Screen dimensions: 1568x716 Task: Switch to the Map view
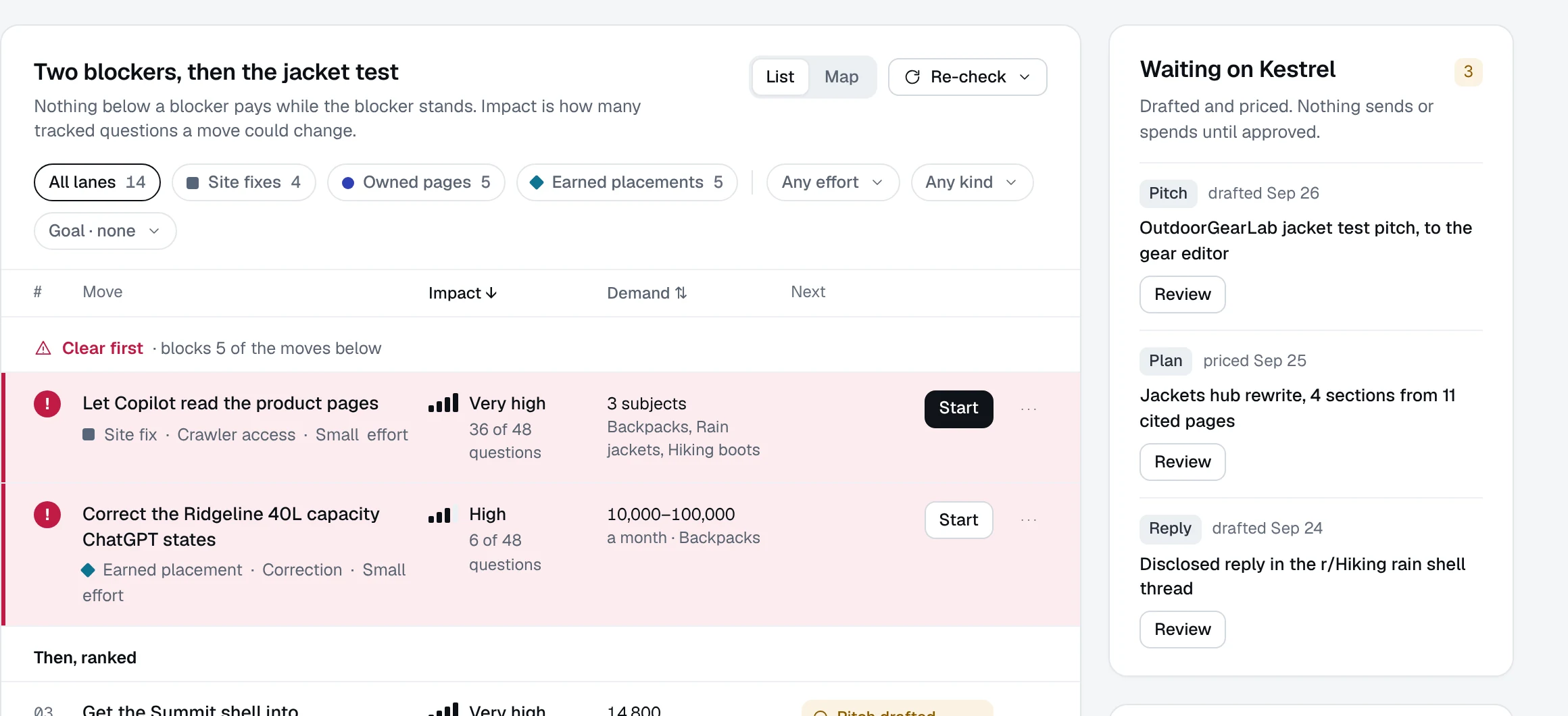841,77
